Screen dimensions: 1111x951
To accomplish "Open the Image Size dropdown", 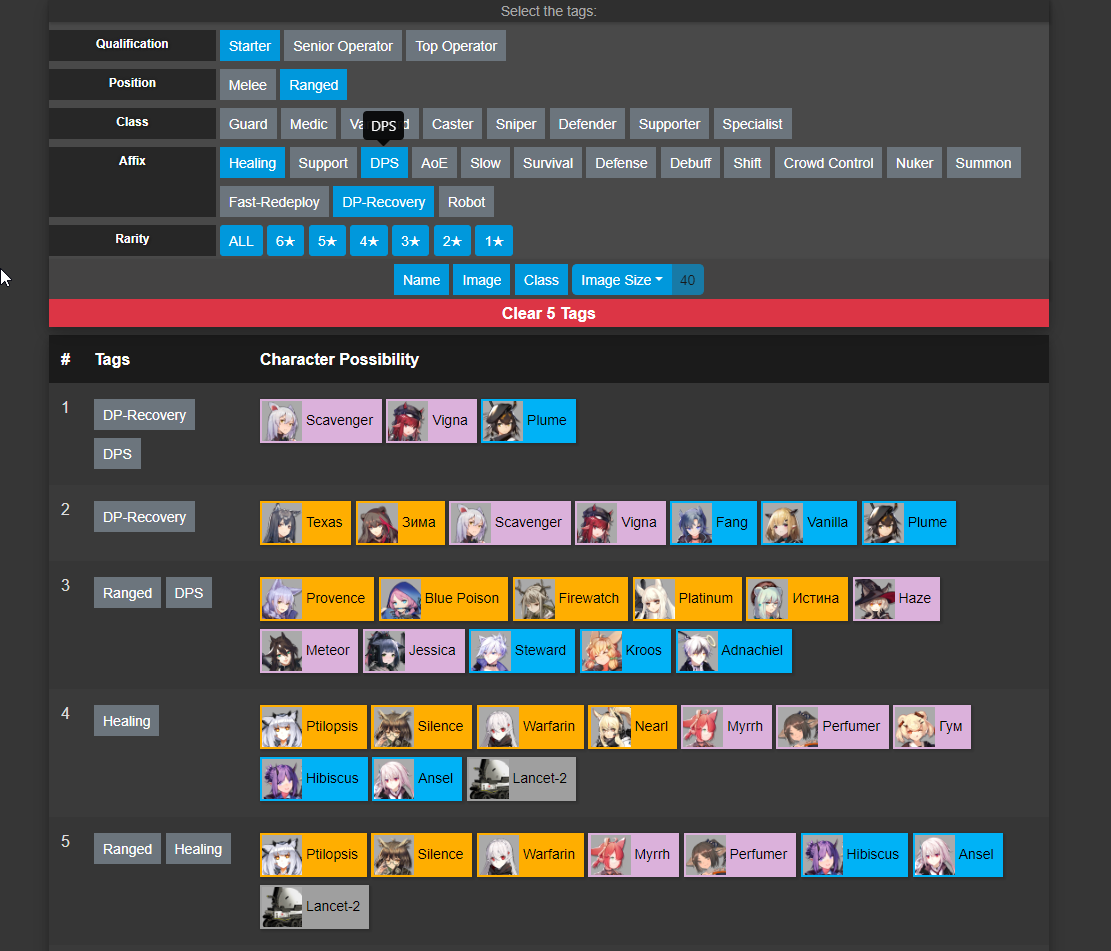I will (x=621, y=280).
